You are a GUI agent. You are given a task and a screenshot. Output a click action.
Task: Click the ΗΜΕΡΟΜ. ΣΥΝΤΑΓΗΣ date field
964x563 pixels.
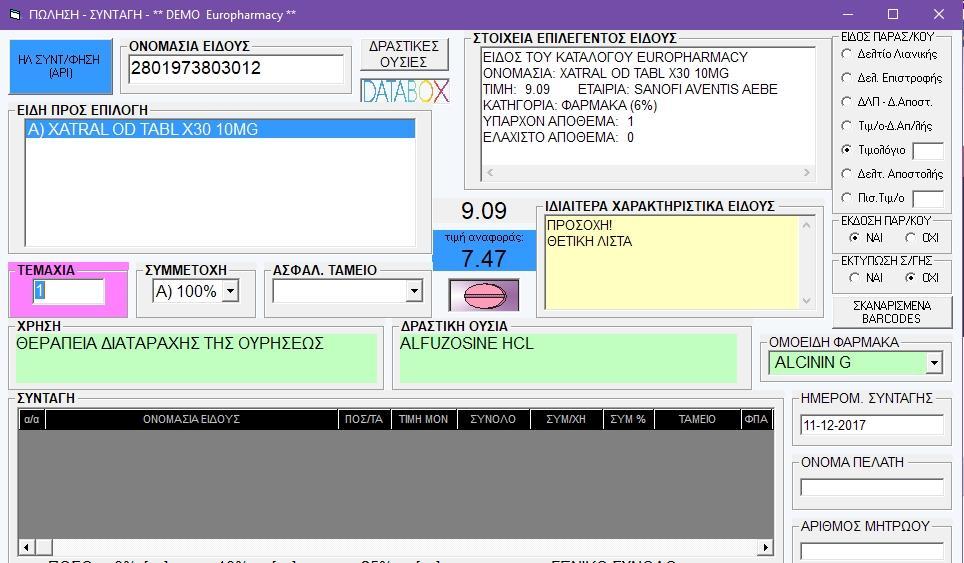click(872, 425)
